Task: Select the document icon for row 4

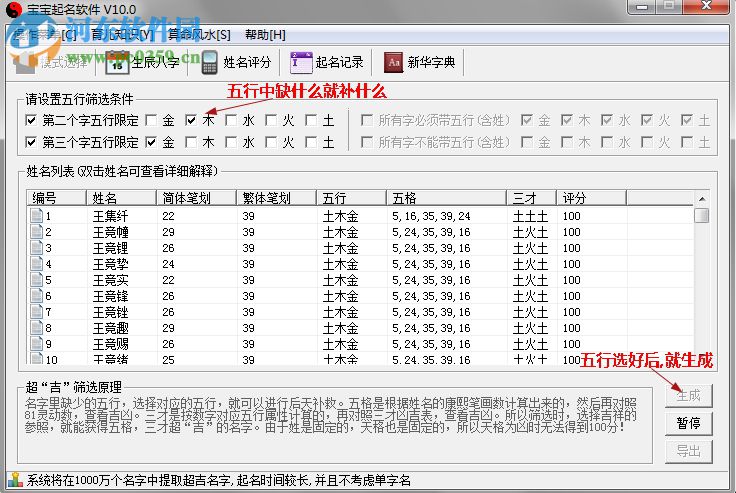Action: [36, 263]
